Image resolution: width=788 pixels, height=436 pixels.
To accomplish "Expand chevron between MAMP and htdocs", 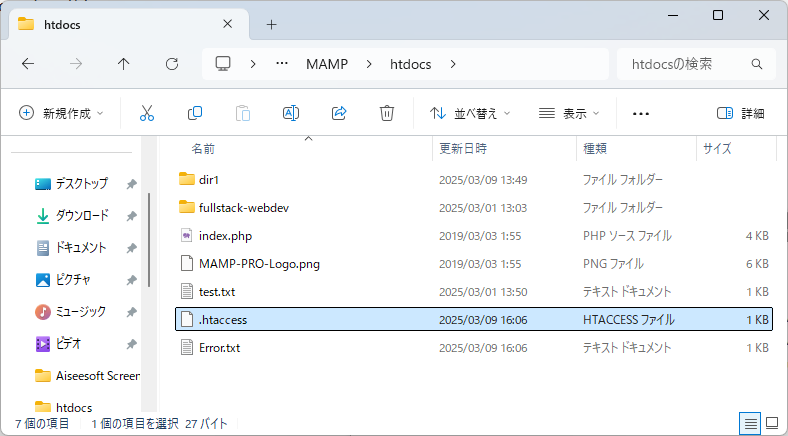I will (369, 64).
